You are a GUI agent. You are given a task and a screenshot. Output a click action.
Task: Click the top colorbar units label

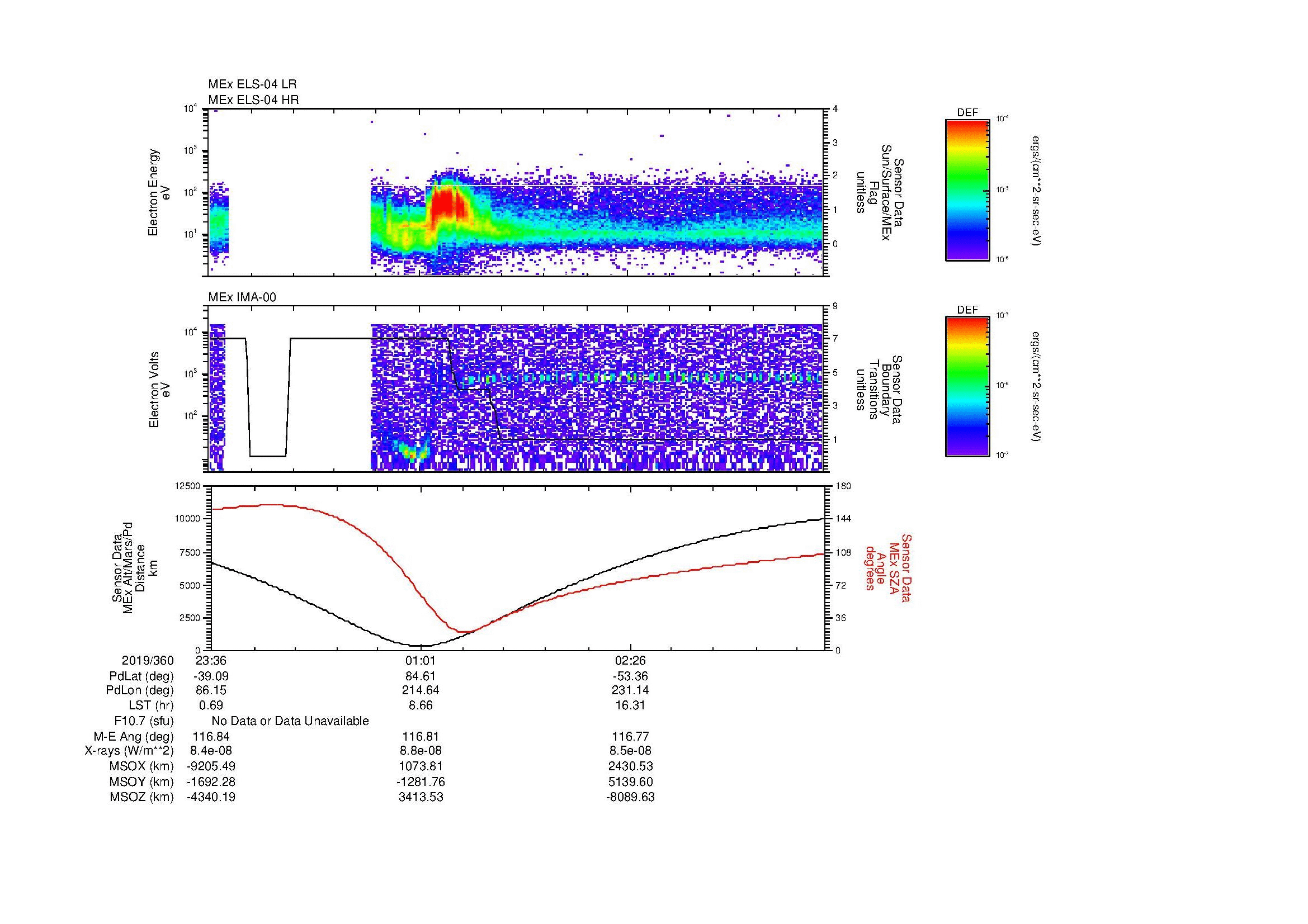1036,191
